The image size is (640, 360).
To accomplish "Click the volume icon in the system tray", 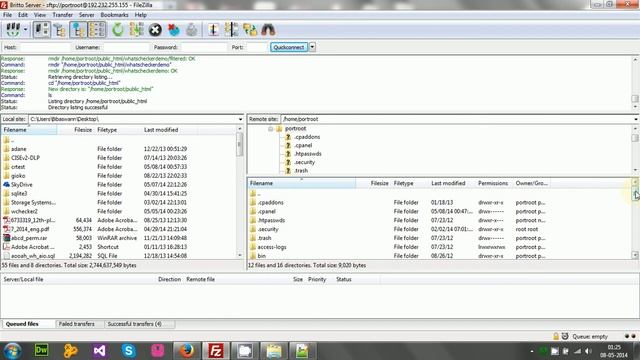I will 588,351.
